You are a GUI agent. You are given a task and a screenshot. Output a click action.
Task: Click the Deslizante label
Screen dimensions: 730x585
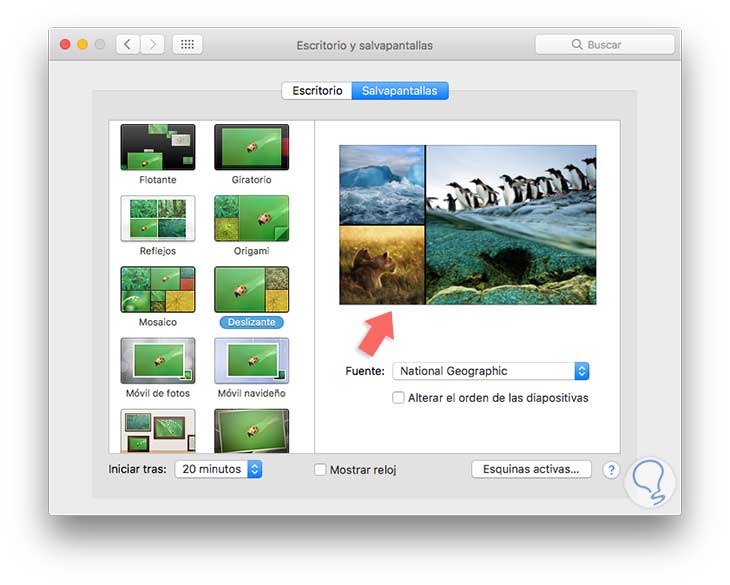tap(251, 322)
